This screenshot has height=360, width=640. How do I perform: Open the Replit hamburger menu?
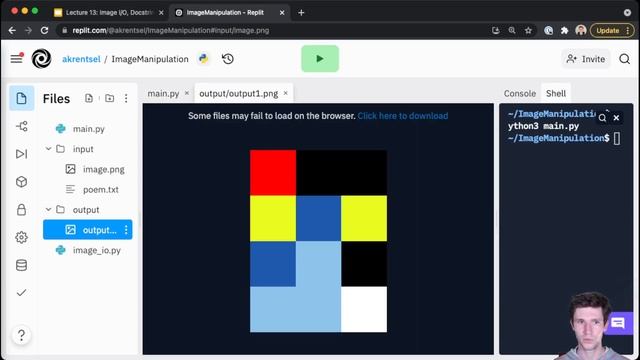[16, 59]
